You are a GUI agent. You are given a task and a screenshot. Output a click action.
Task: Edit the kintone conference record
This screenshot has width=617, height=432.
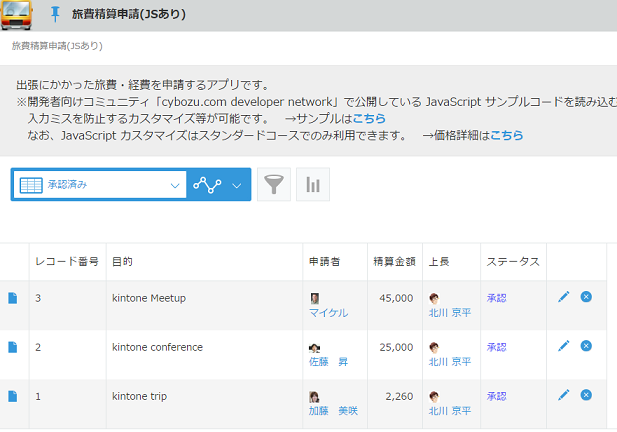click(x=563, y=346)
